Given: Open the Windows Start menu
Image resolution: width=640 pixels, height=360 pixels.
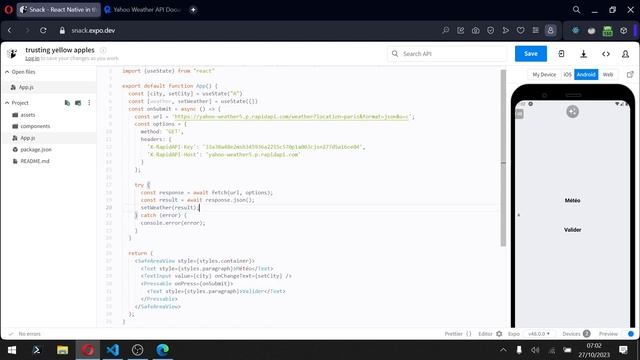Looking at the screenshot, I should coord(12,350).
